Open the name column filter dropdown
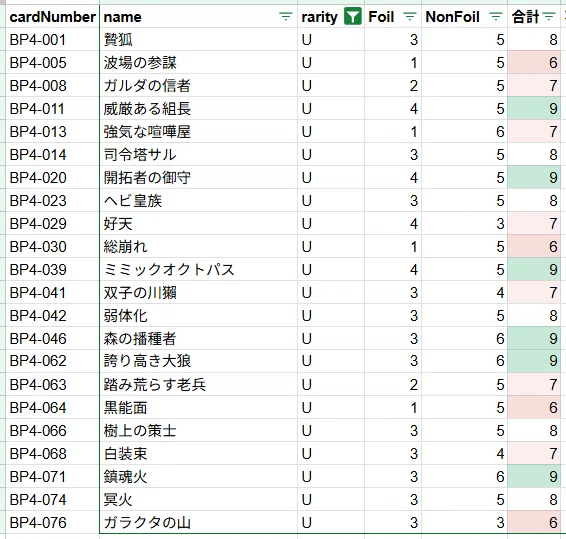This screenshot has height=539, width=566. pyautogui.click(x=286, y=17)
